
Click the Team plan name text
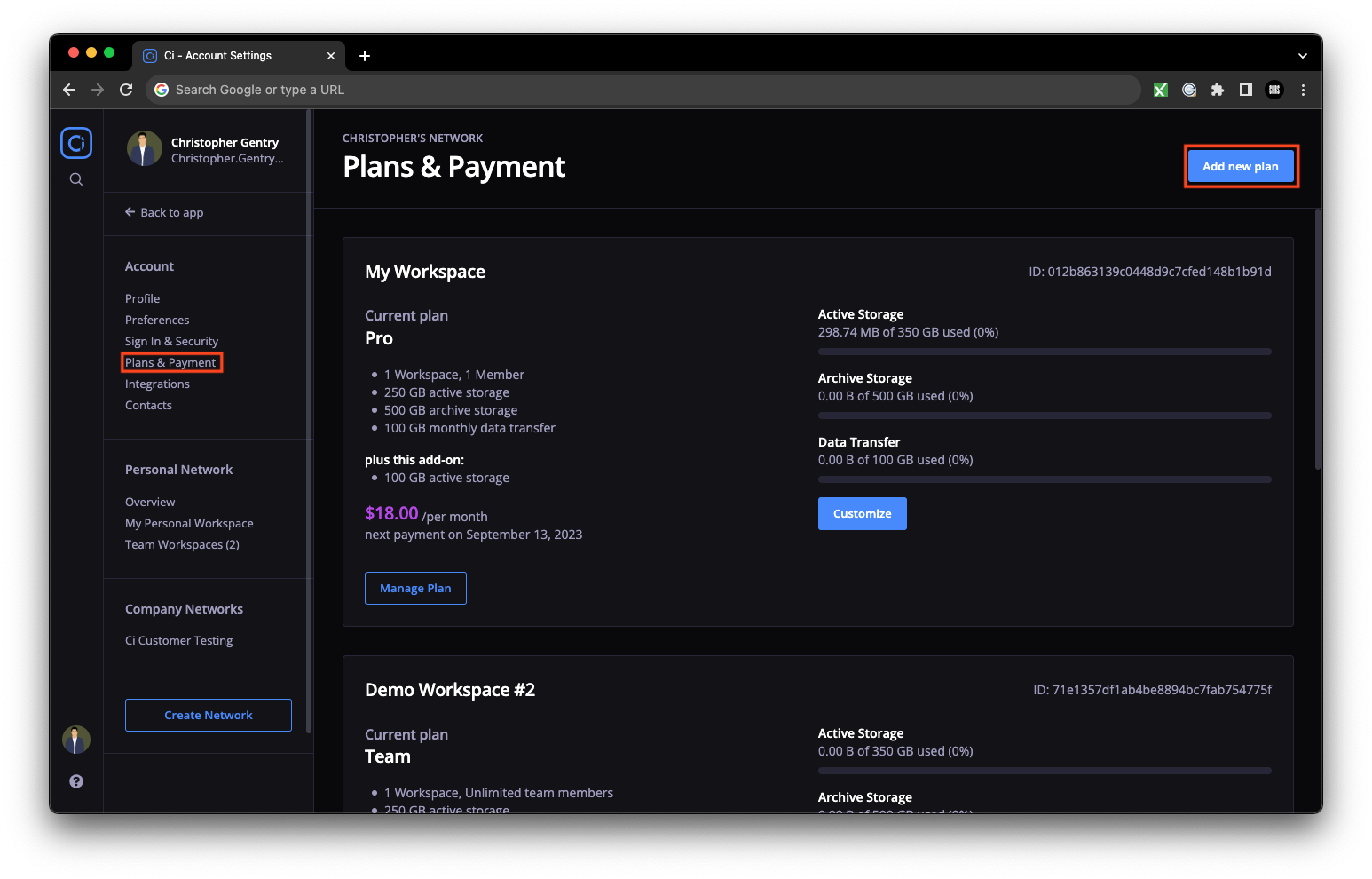(388, 756)
